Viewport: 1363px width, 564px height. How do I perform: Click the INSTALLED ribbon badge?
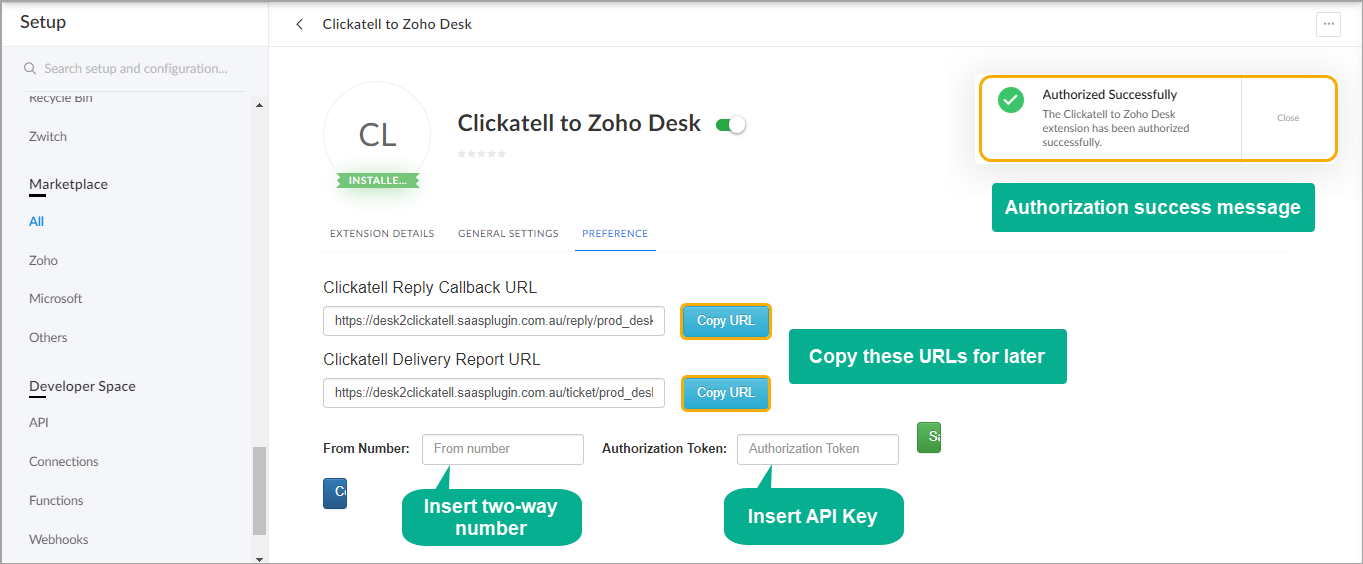377,181
